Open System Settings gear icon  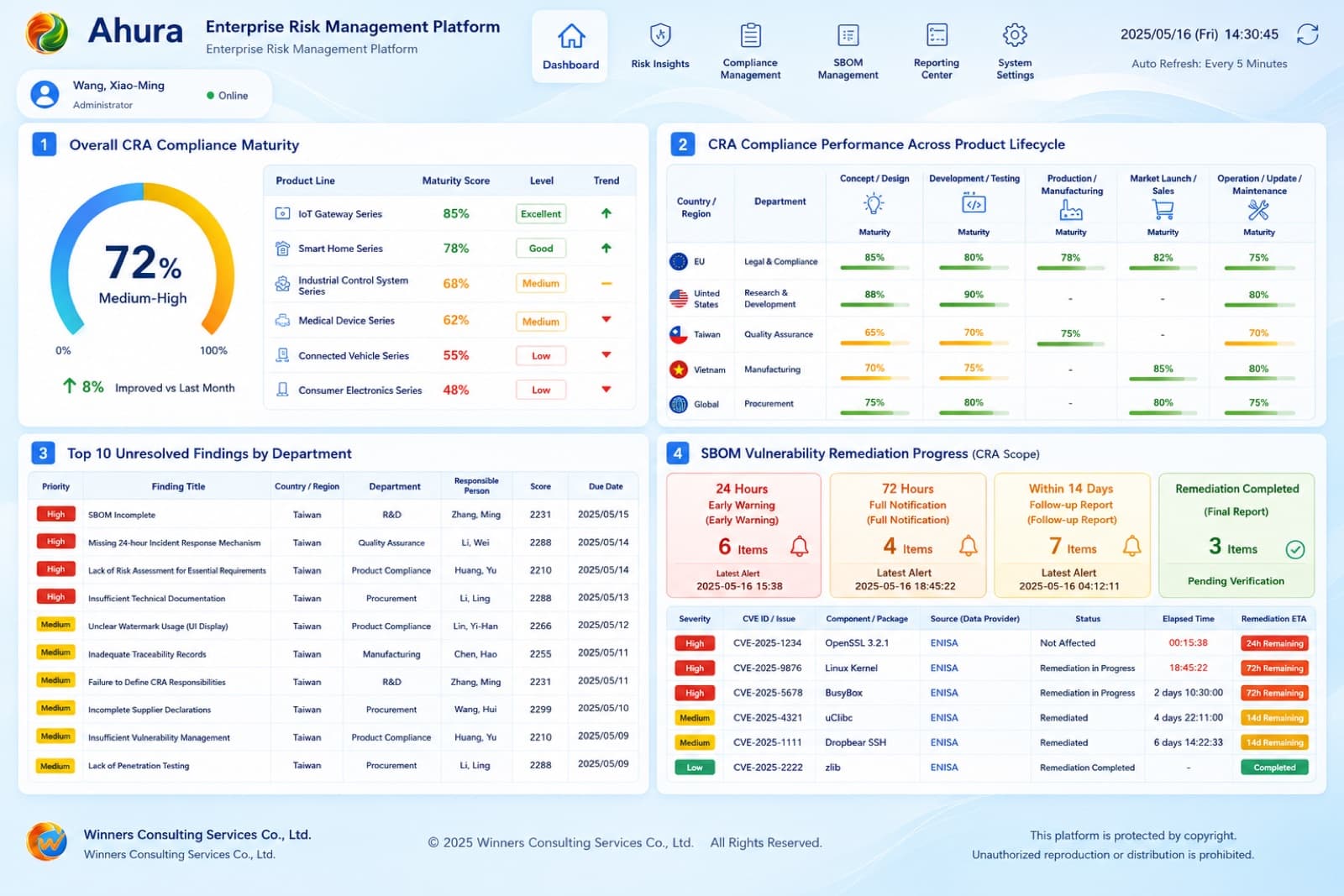(x=1015, y=35)
